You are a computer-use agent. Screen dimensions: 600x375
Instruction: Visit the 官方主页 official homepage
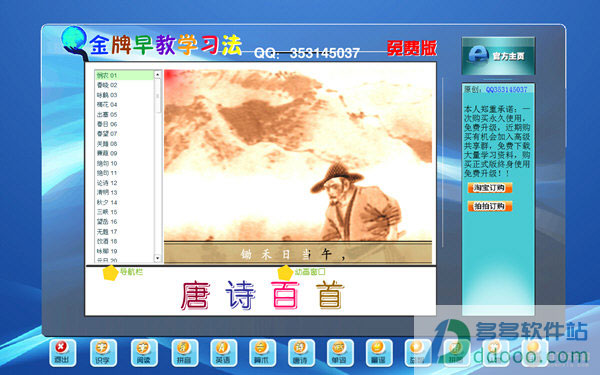[498, 56]
